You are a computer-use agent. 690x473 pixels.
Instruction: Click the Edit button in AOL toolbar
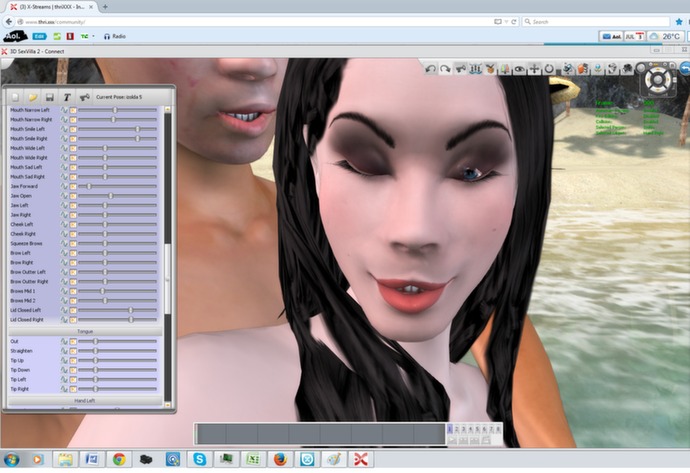tap(39, 37)
